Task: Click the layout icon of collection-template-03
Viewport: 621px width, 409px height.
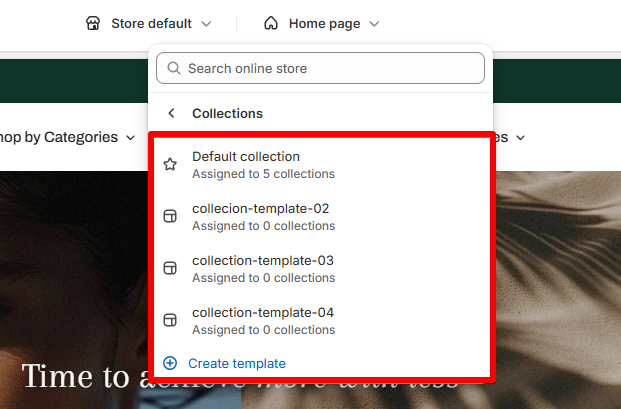Action: tap(170, 268)
